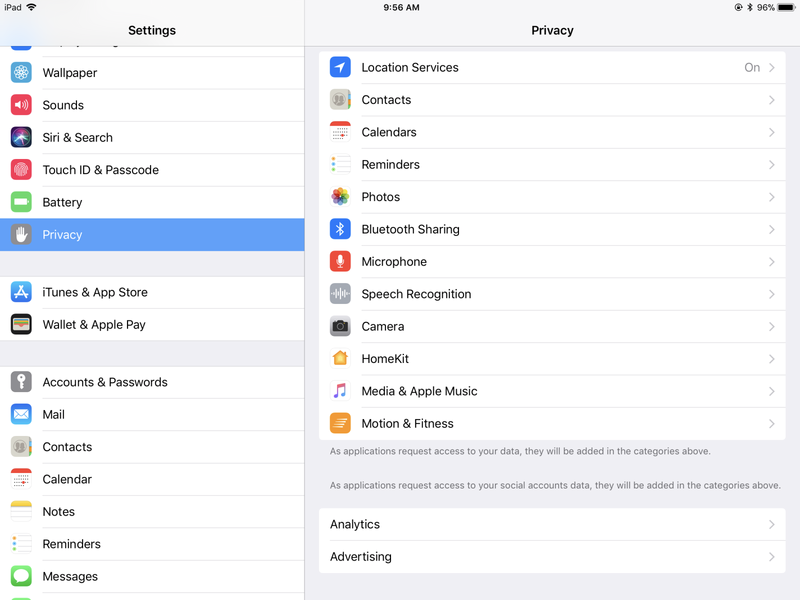Select Sounds in settings sidebar
The width and height of the screenshot is (800, 600).
[x=152, y=105]
